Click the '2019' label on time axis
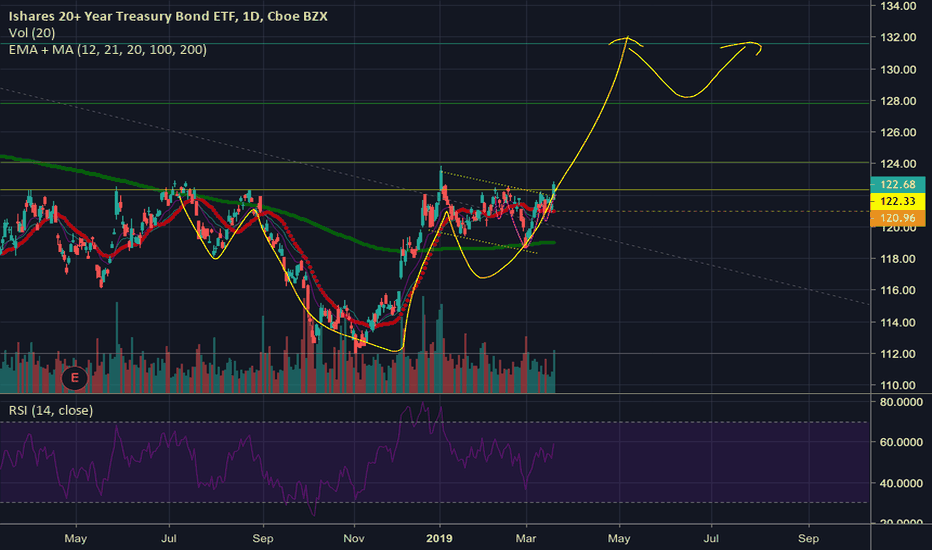 439,539
